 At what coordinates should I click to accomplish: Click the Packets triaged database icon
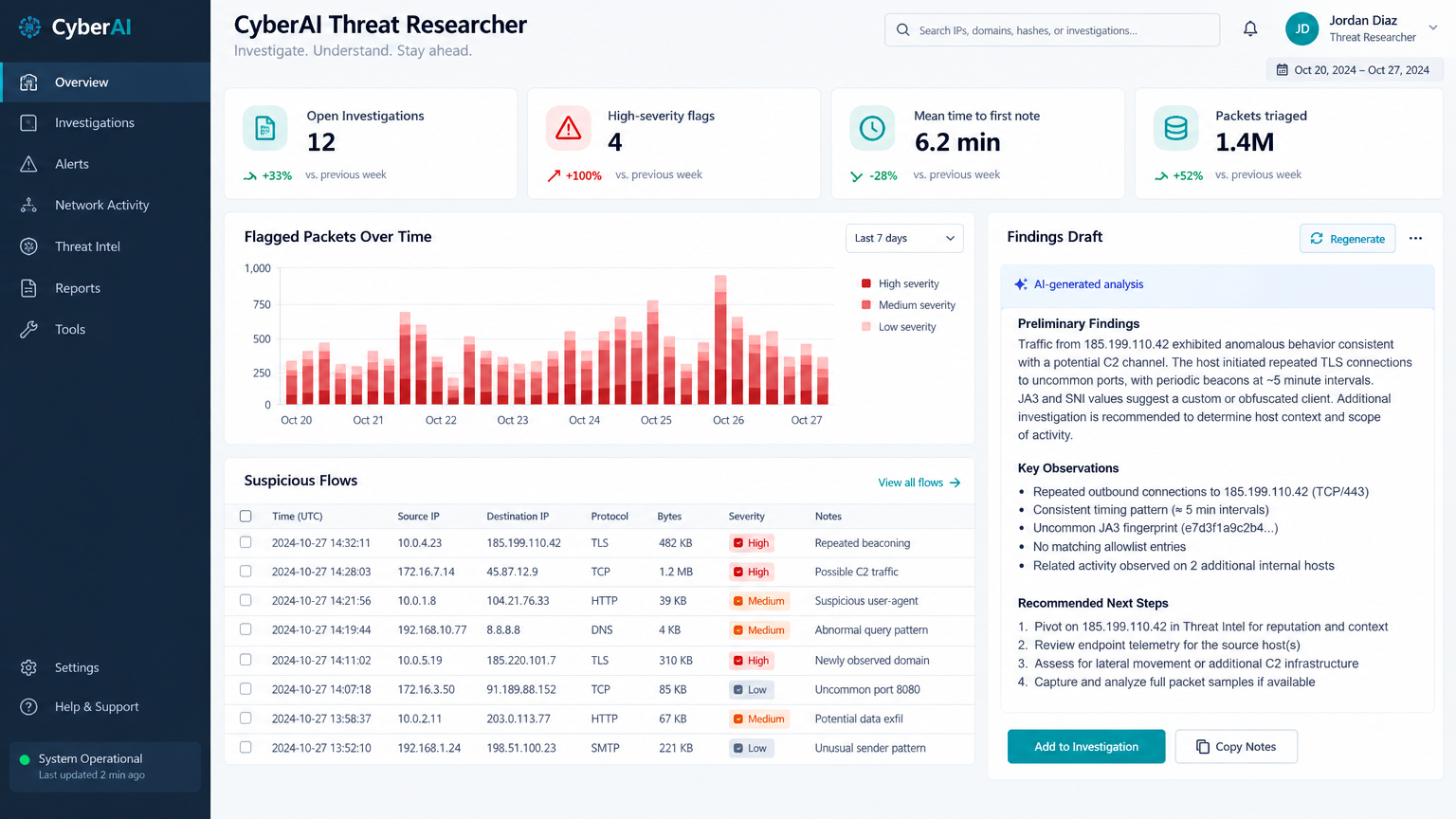pos(1175,128)
